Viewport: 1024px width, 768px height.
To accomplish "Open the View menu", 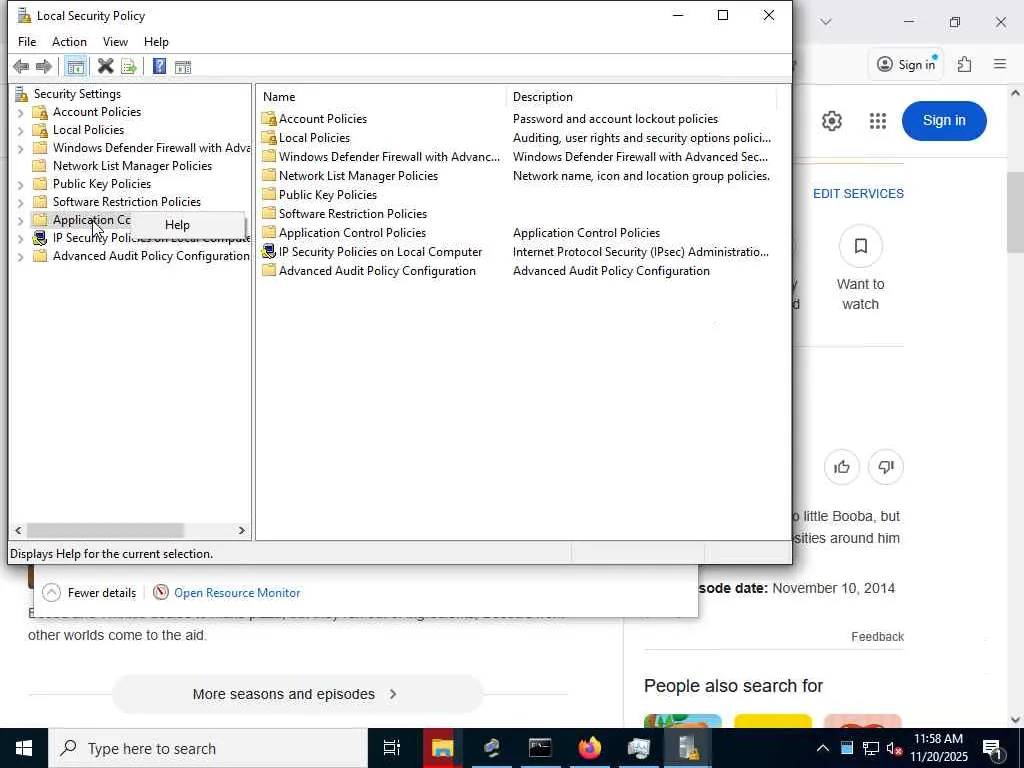I will point(115,42).
